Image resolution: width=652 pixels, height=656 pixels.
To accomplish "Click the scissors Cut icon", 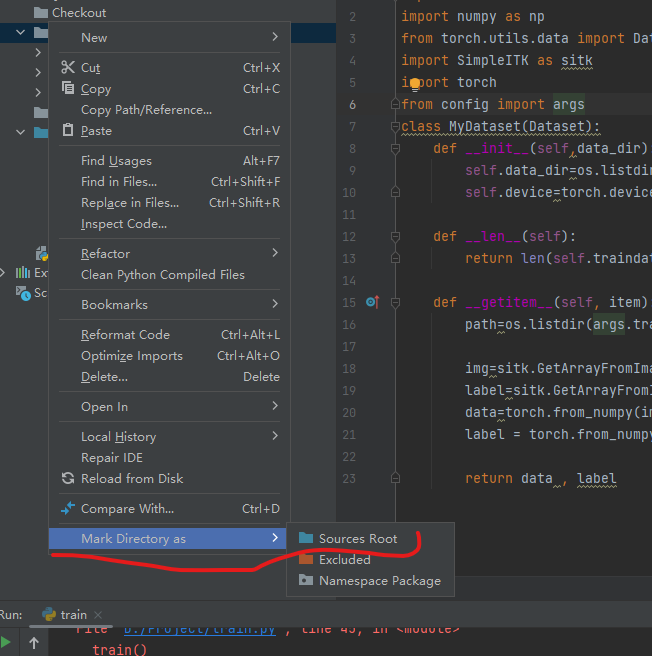I will pos(68,67).
